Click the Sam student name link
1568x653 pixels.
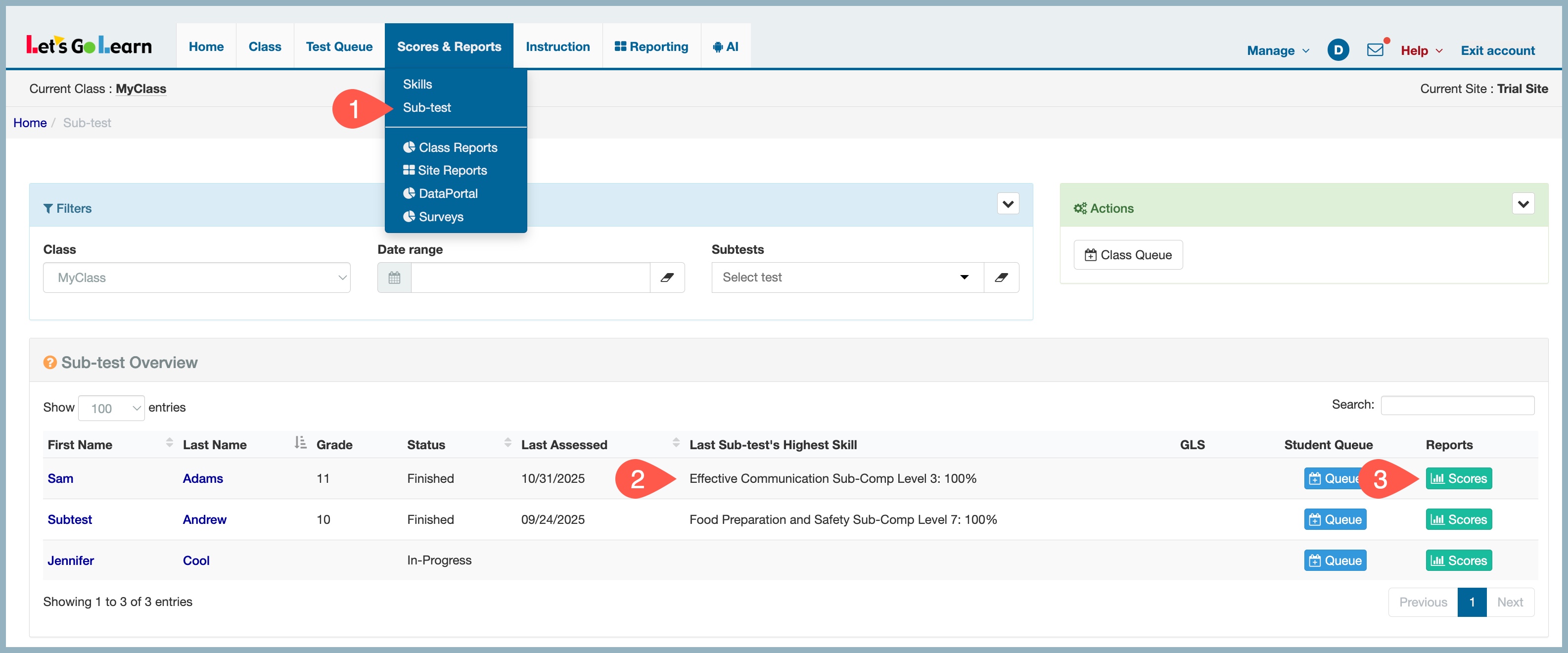[60, 478]
